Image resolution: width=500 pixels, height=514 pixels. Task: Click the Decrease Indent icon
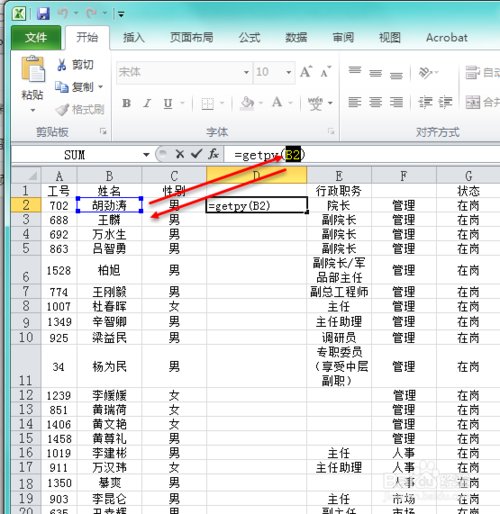point(425,102)
